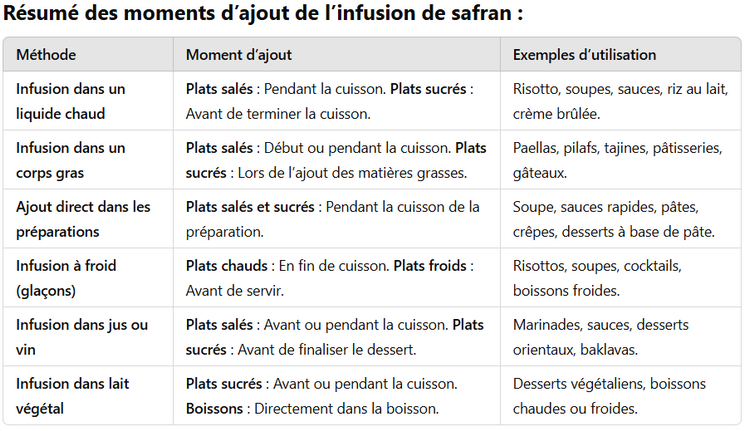Click the "Exemples d'utilisation" column header
The image size is (749, 431).
pos(584,54)
